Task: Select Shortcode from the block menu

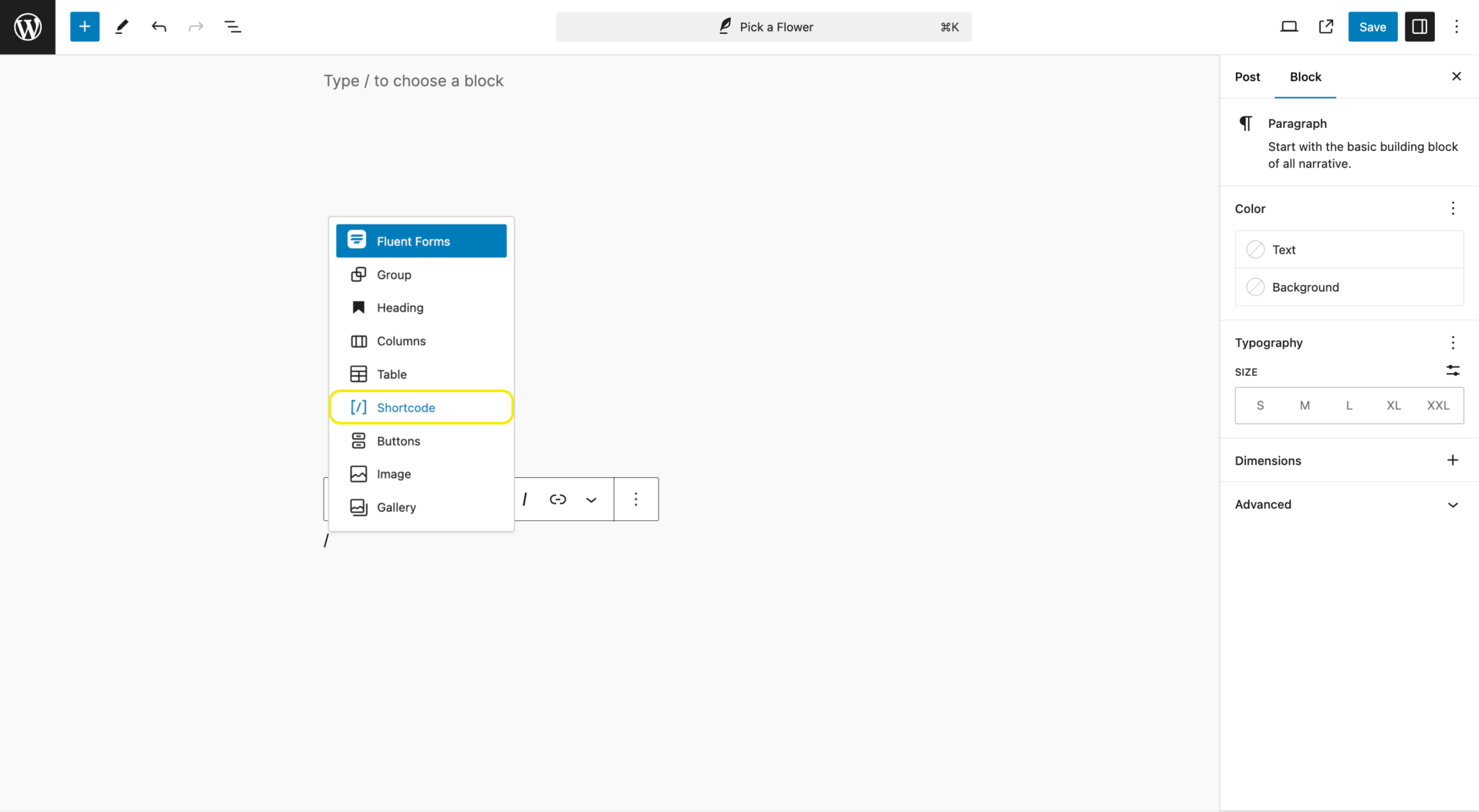Action: tap(406, 407)
